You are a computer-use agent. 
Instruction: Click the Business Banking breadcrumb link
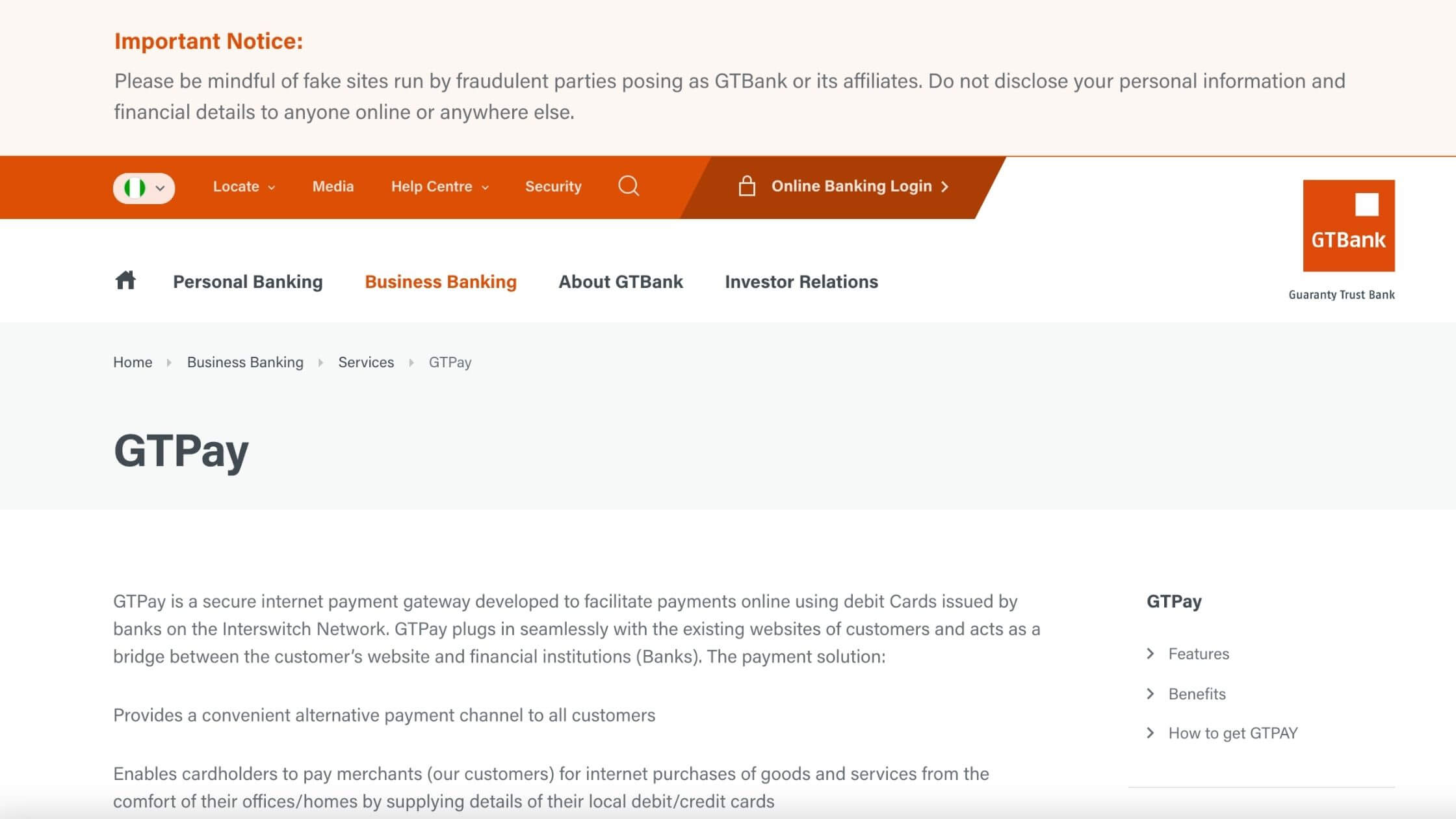click(245, 362)
